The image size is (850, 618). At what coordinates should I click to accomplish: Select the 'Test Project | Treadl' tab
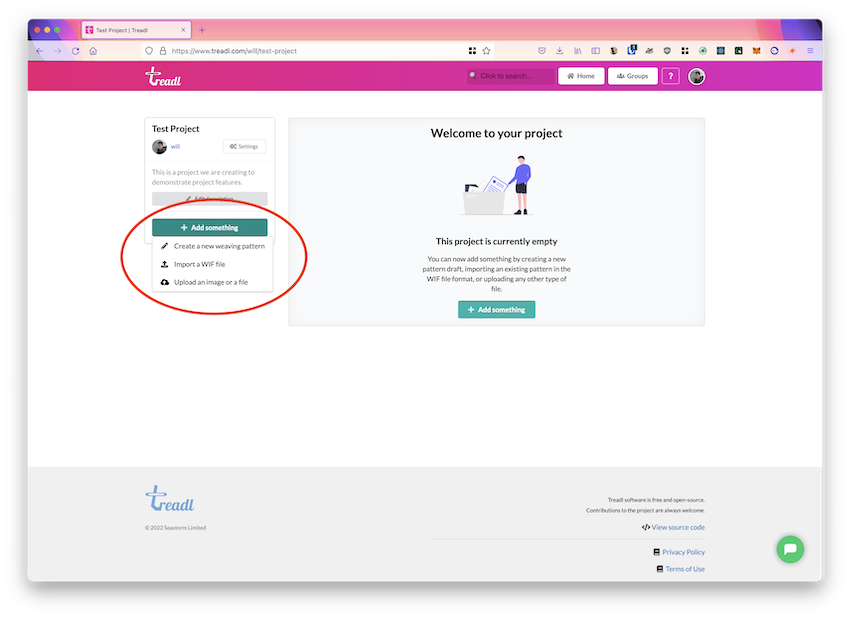pyautogui.click(x=136, y=30)
